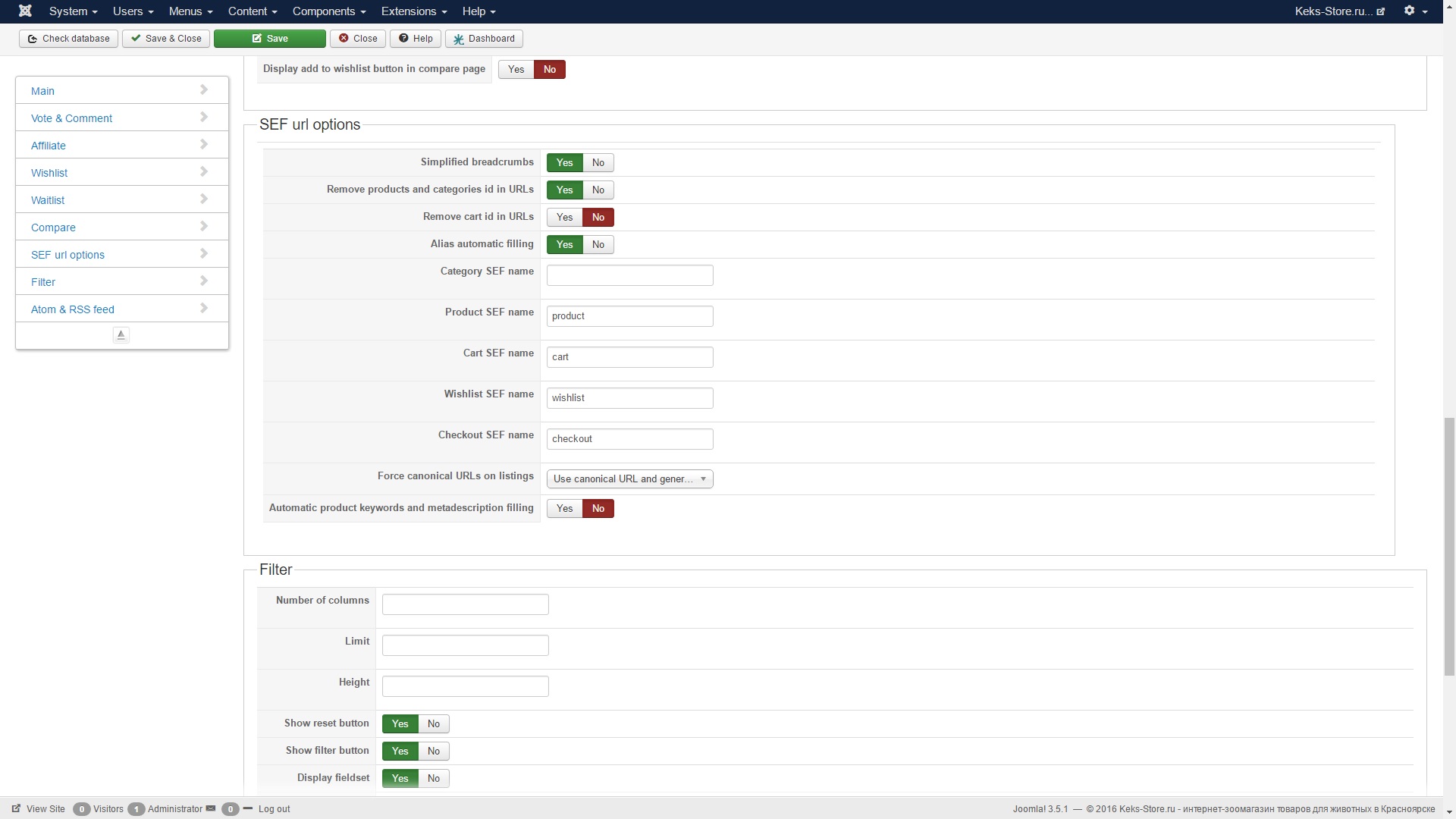Expand the Extensions menu
Screen dimensions: 1456x819
coord(413,11)
